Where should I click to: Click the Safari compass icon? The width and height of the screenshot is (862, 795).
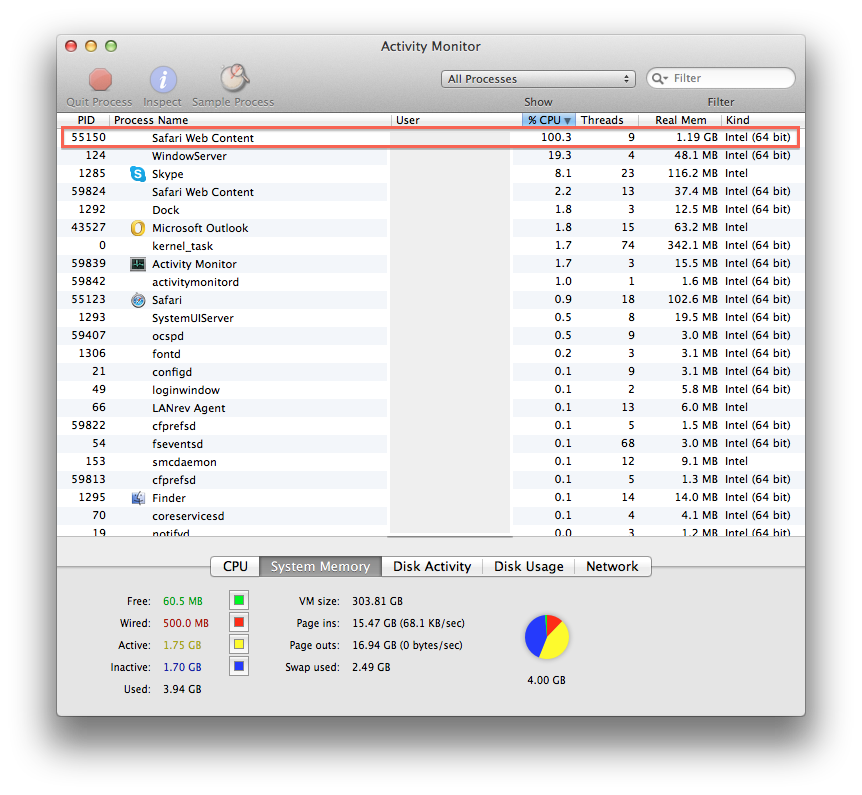click(x=138, y=300)
